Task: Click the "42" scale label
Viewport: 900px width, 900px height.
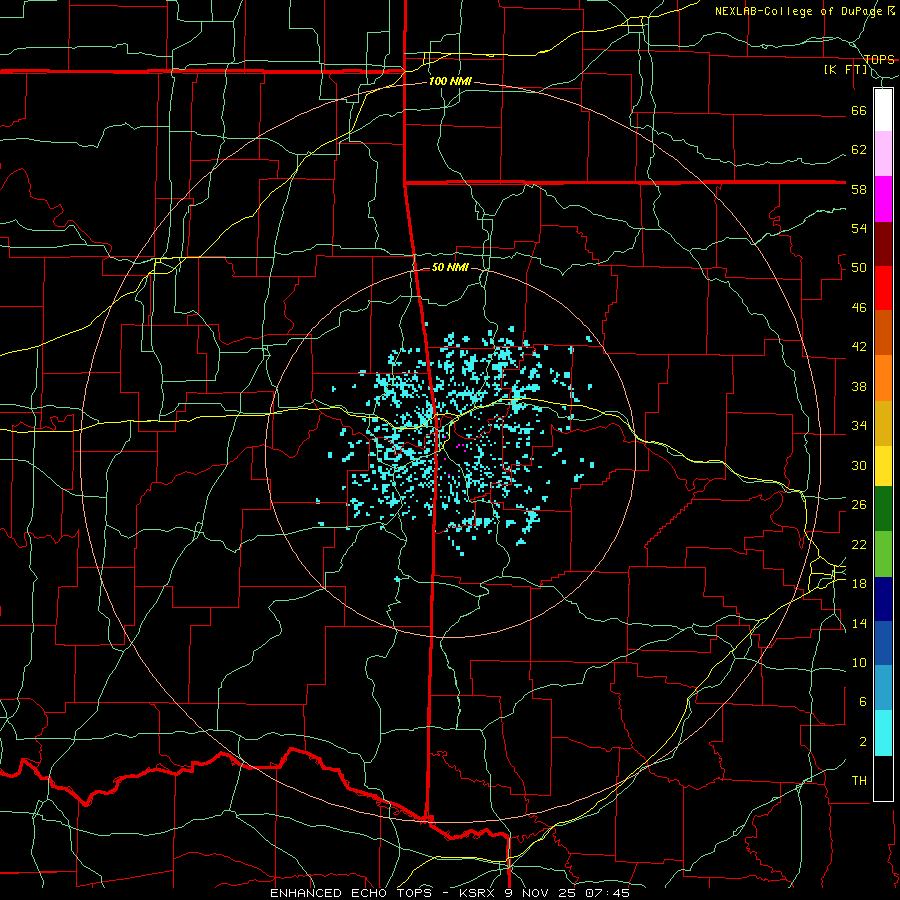Action: (859, 347)
